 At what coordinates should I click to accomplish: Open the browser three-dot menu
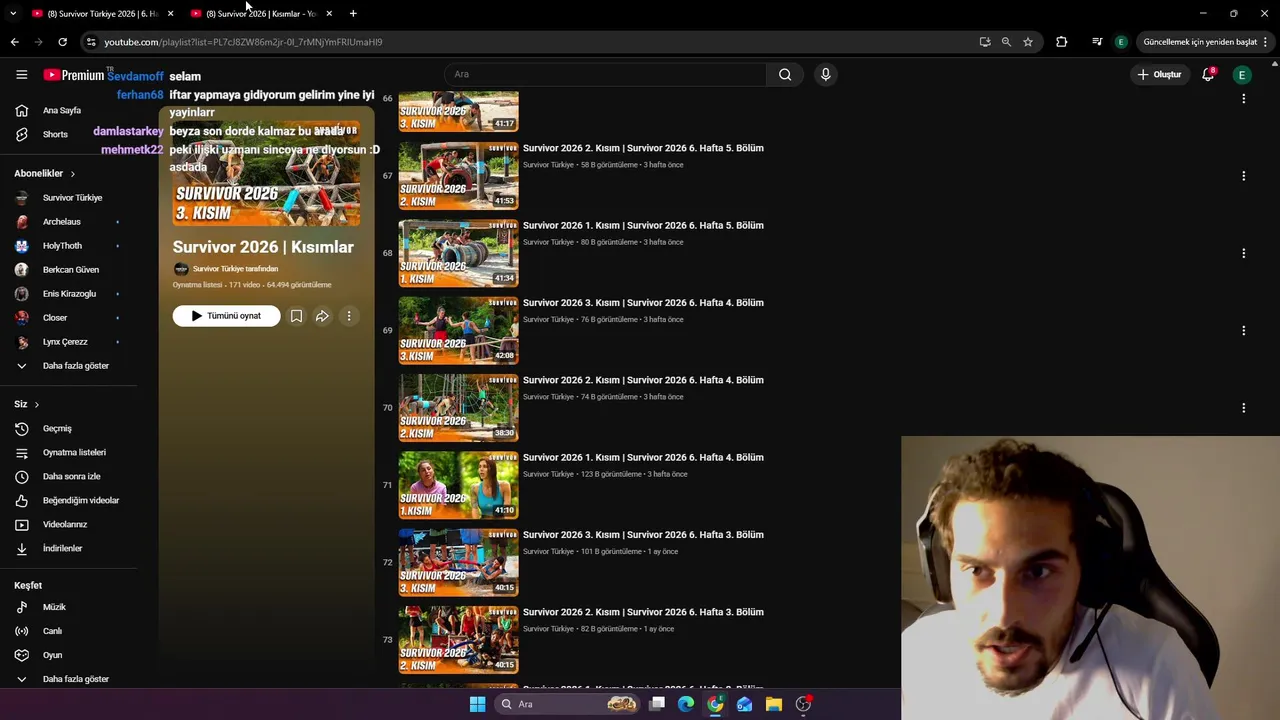tap(1266, 42)
